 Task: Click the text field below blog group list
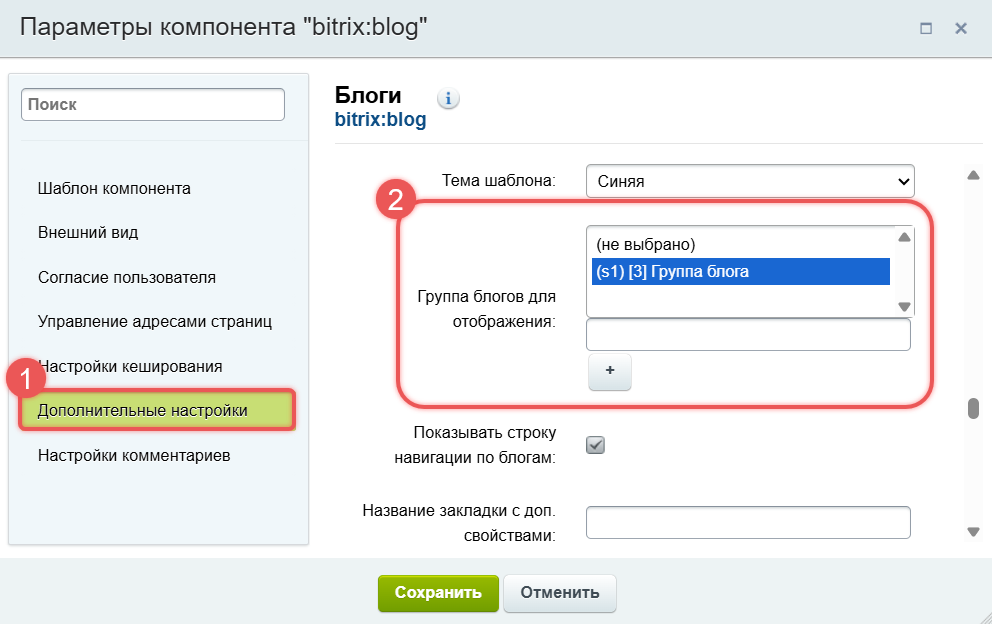click(748, 334)
